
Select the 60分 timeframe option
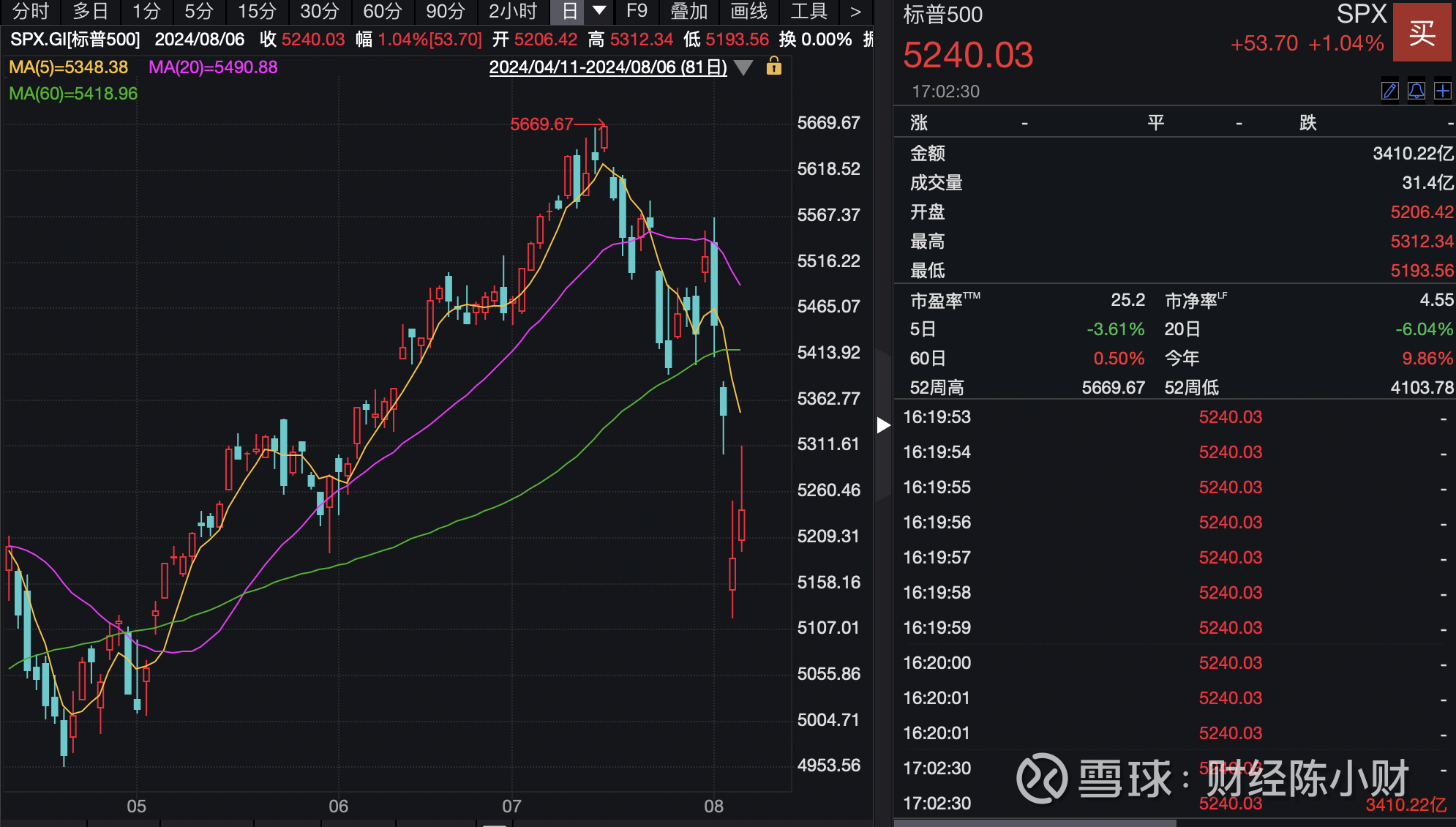pos(383,12)
